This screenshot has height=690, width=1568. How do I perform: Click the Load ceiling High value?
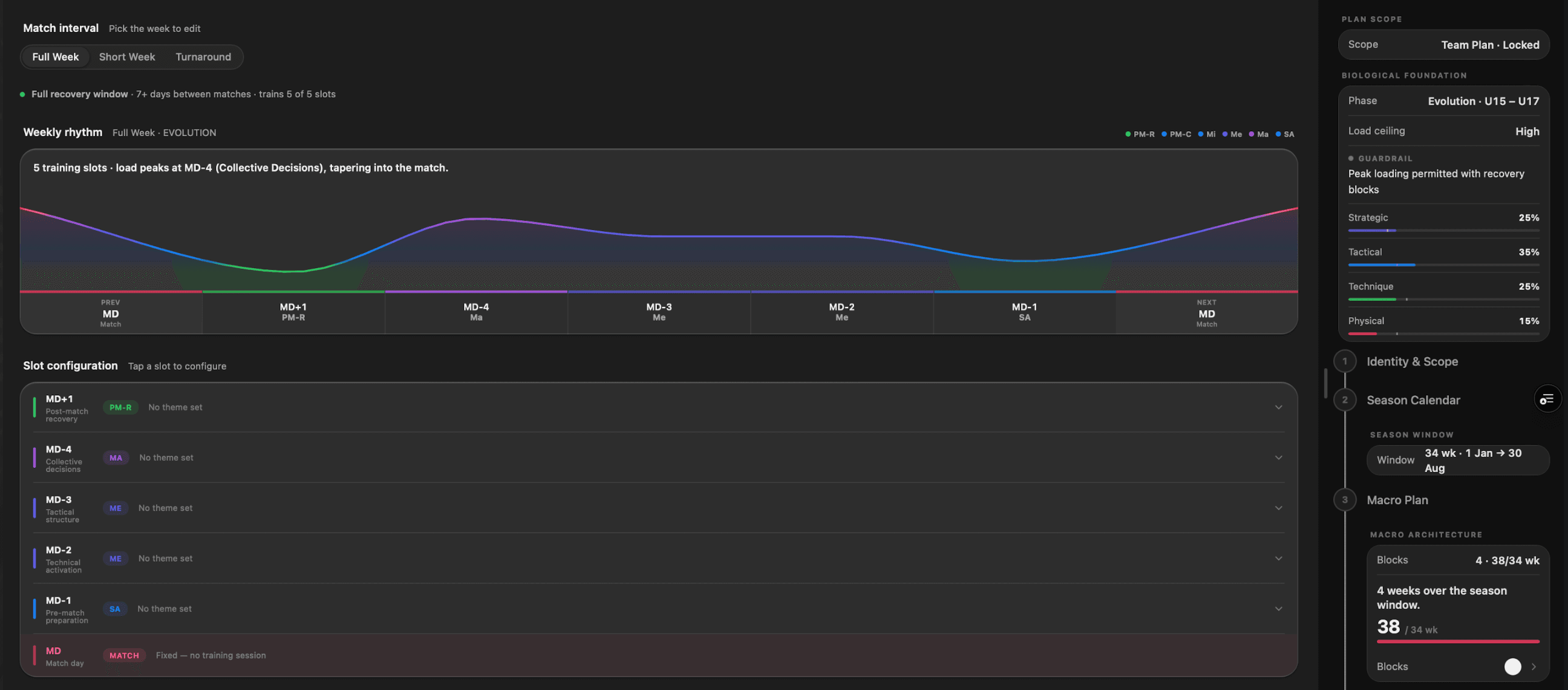tap(1527, 131)
